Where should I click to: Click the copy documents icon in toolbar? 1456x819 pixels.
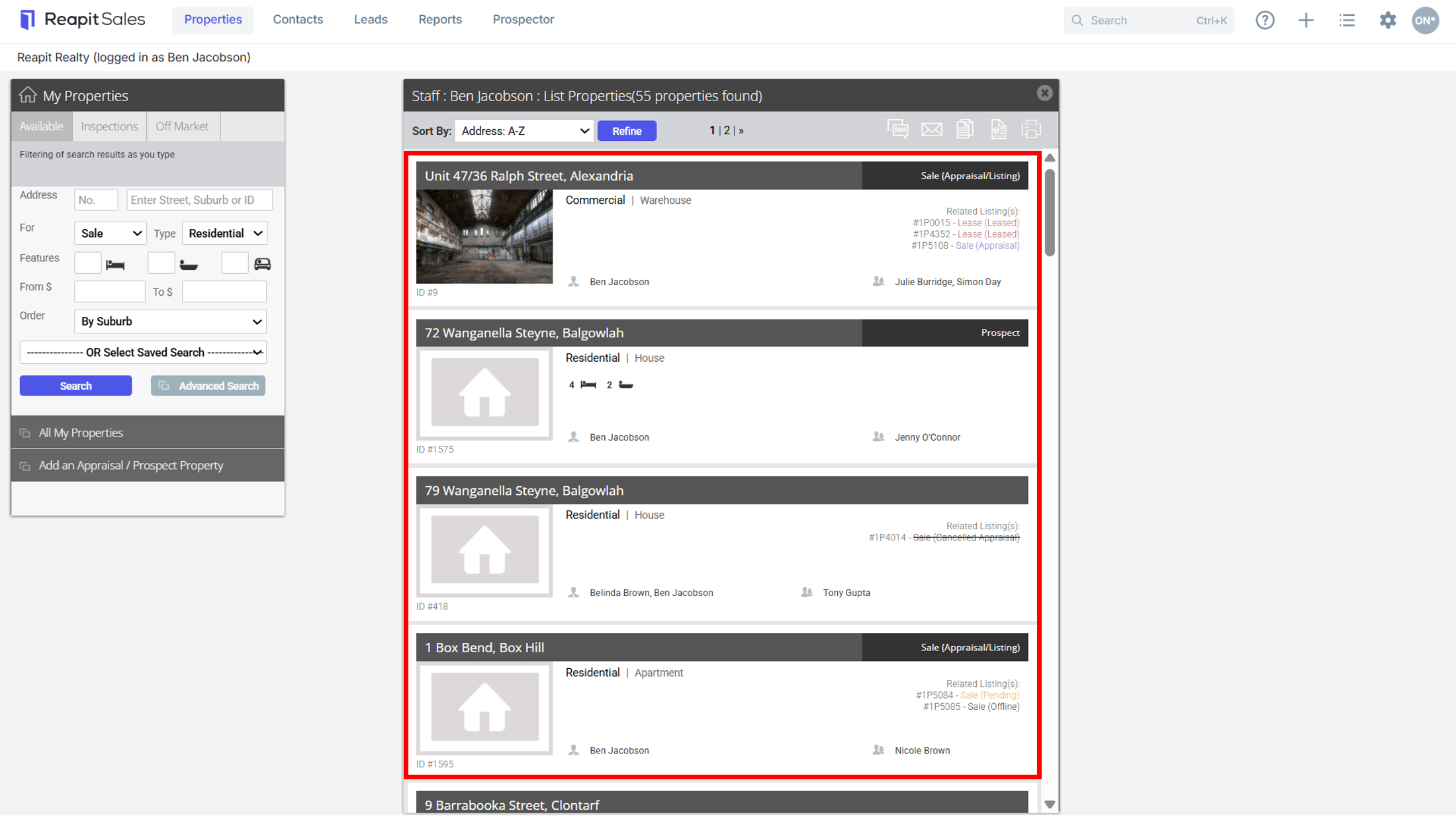(965, 129)
